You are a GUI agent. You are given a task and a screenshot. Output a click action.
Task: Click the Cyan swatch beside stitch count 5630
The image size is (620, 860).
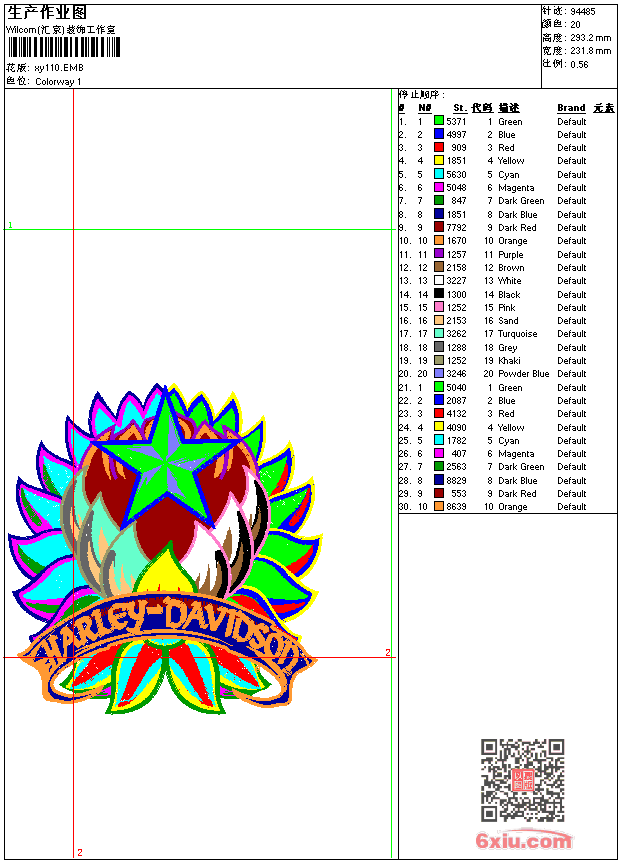[x=439, y=173]
